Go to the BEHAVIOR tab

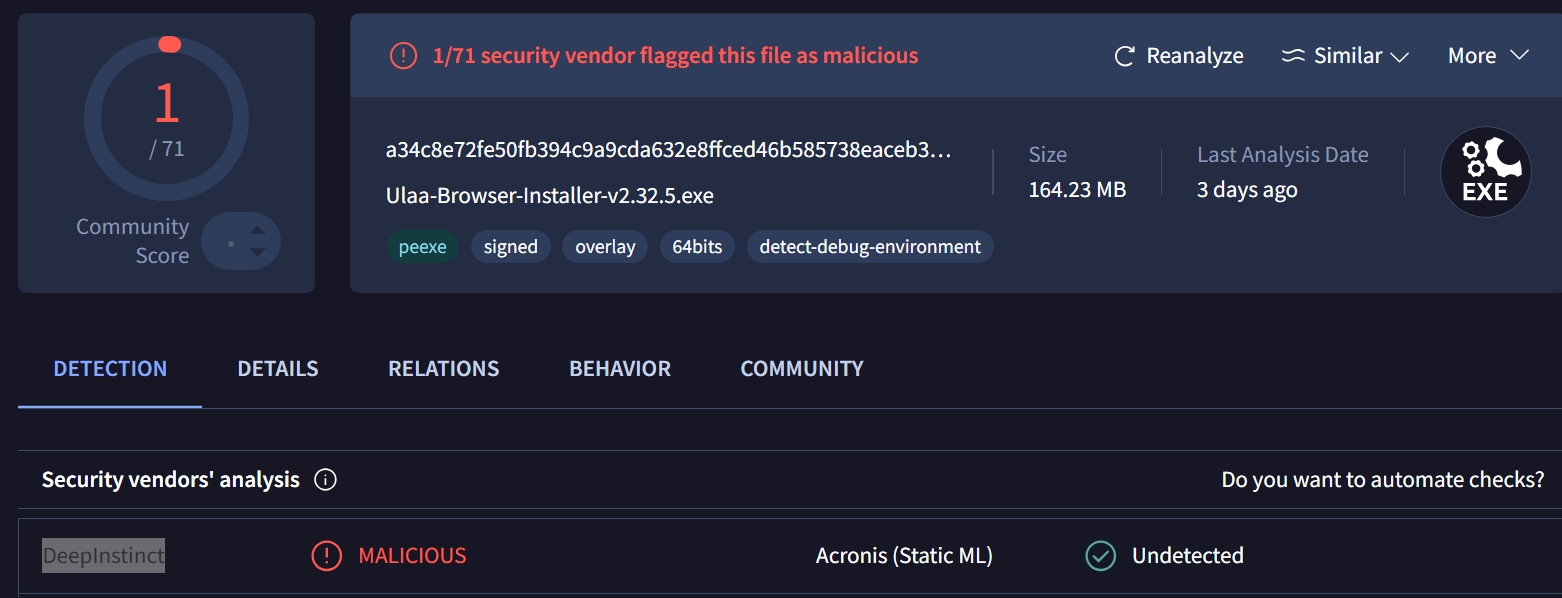click(x=620, y=369)
